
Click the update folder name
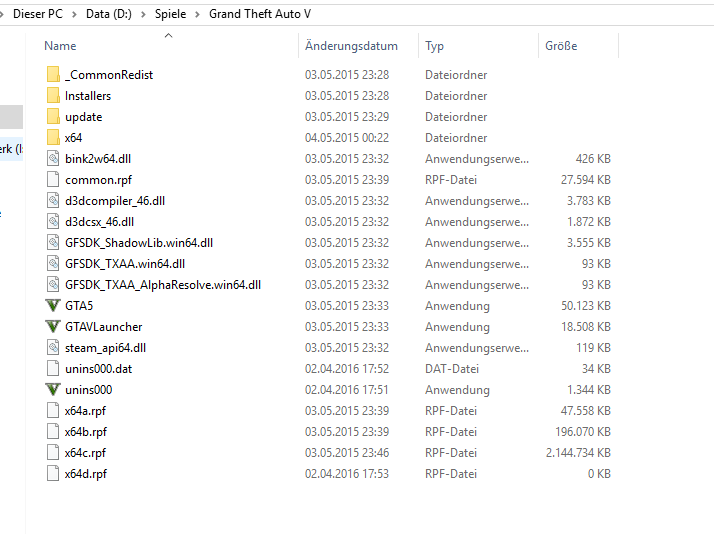click(x=83, y=117)
